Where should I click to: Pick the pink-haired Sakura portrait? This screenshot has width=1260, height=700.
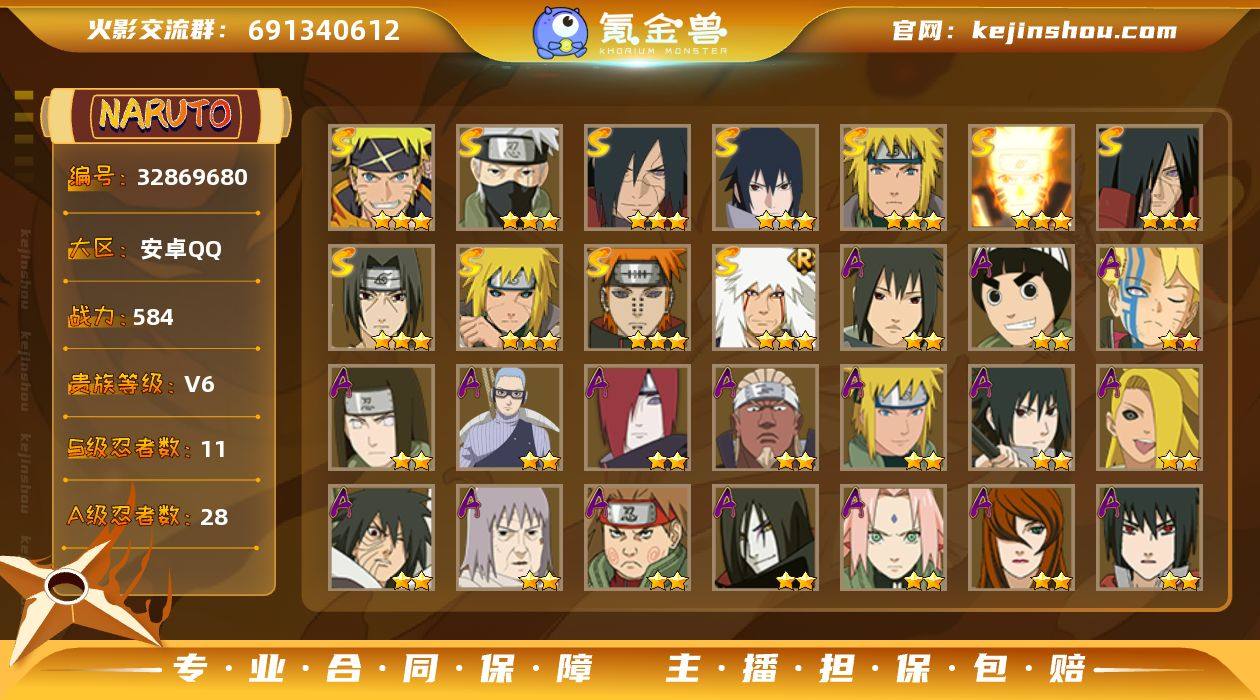click(x=893, y=538)
